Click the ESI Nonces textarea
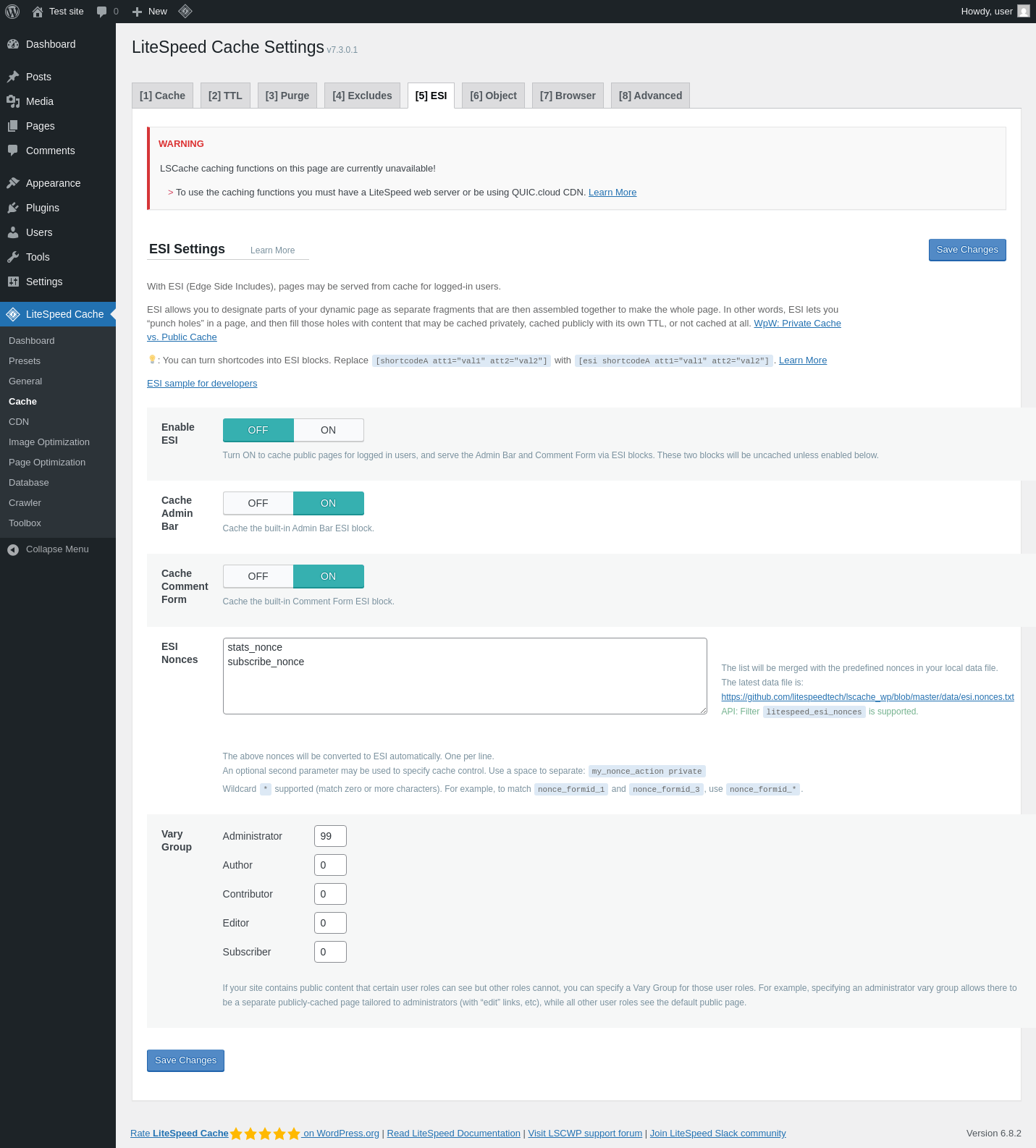1036x1148 pixels. [465, 676]
